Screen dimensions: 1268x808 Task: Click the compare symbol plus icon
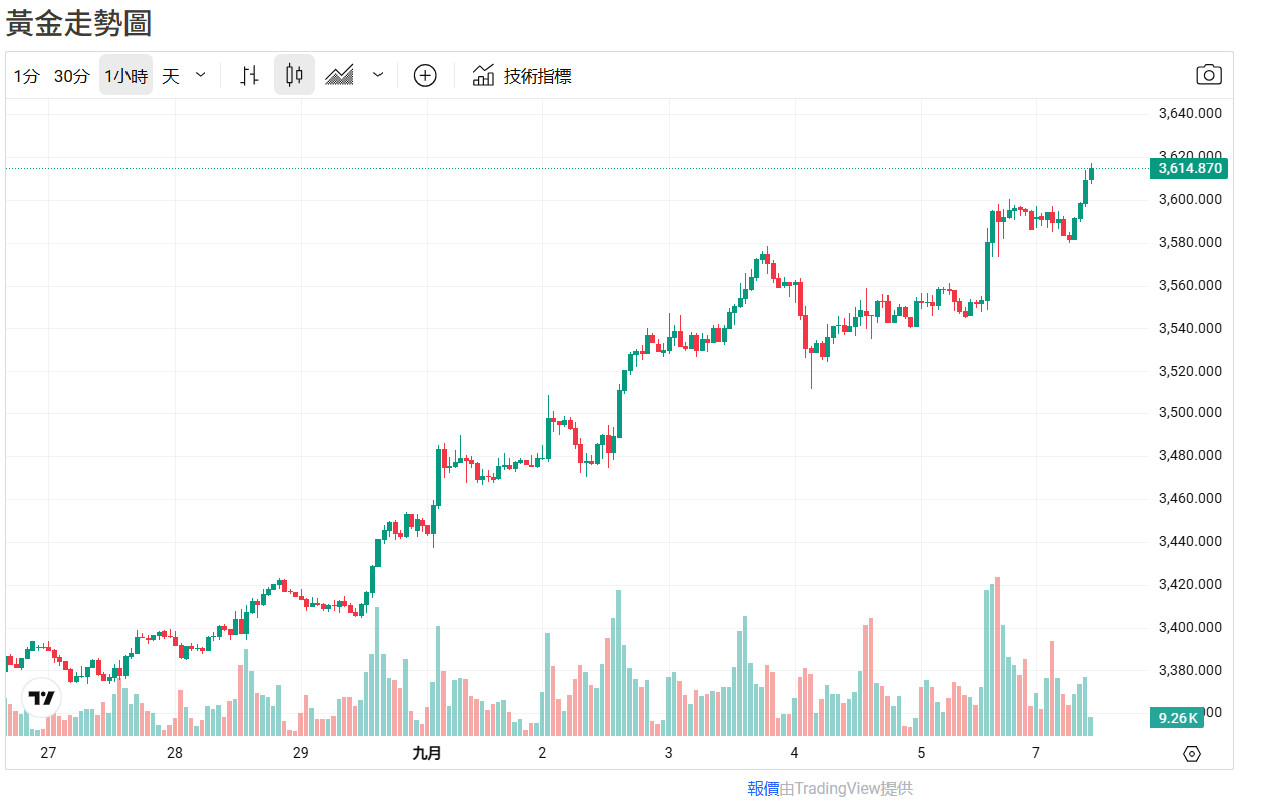pyautogui.click(x=425, y=75)
